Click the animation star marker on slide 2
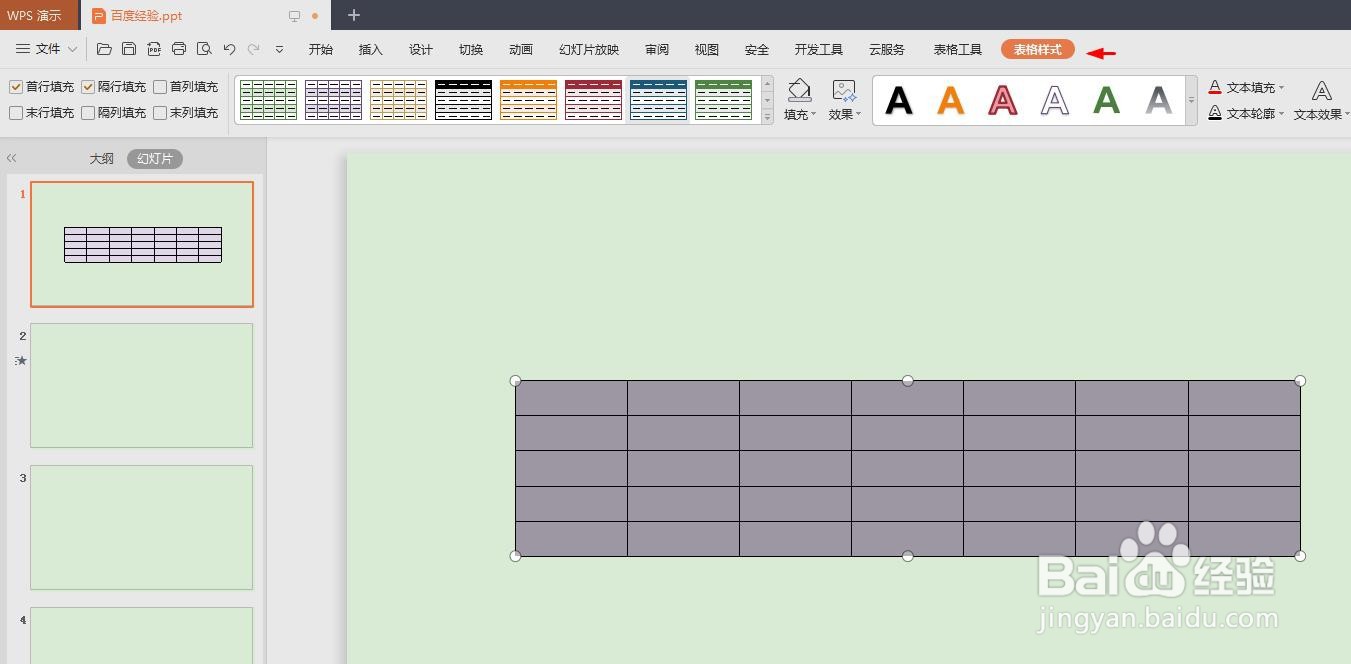 (20, 360)
